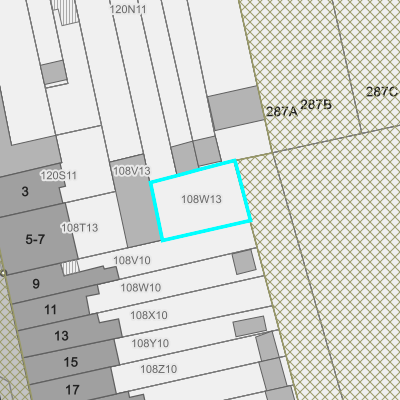The image size is (400, 400).
Task: Click parcel label 108X10
Action: [149, 315]
